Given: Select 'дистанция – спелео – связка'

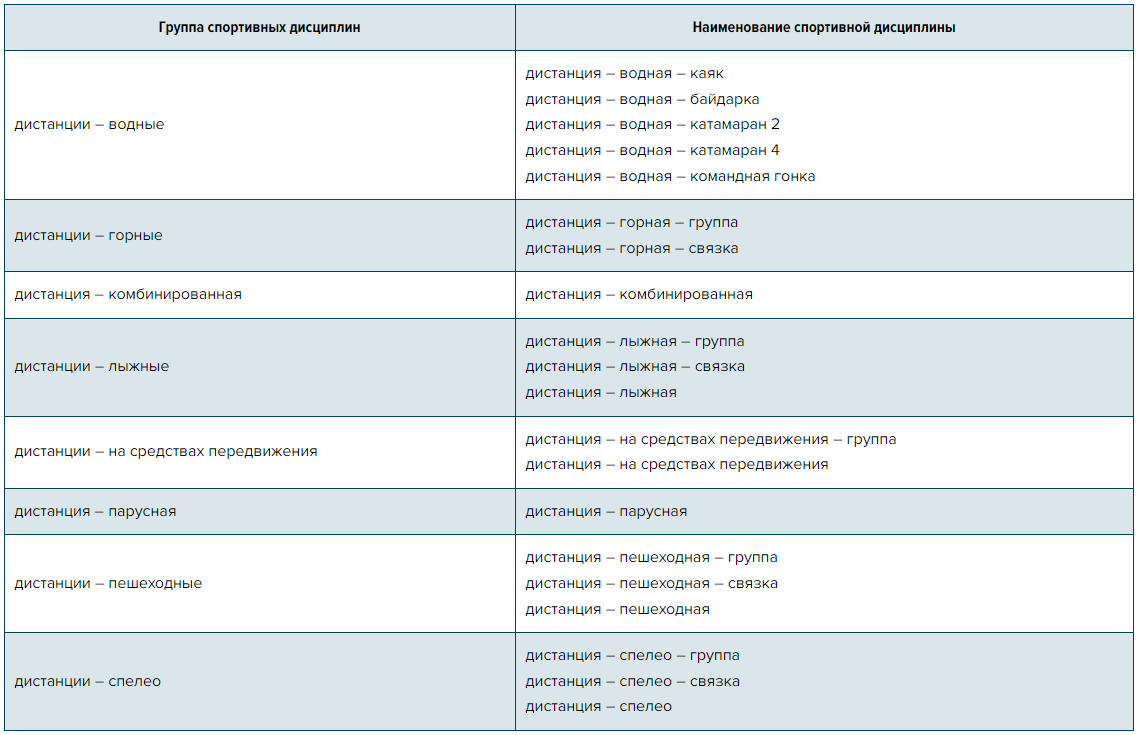Looking at the screenshot, I should (632, 681).
